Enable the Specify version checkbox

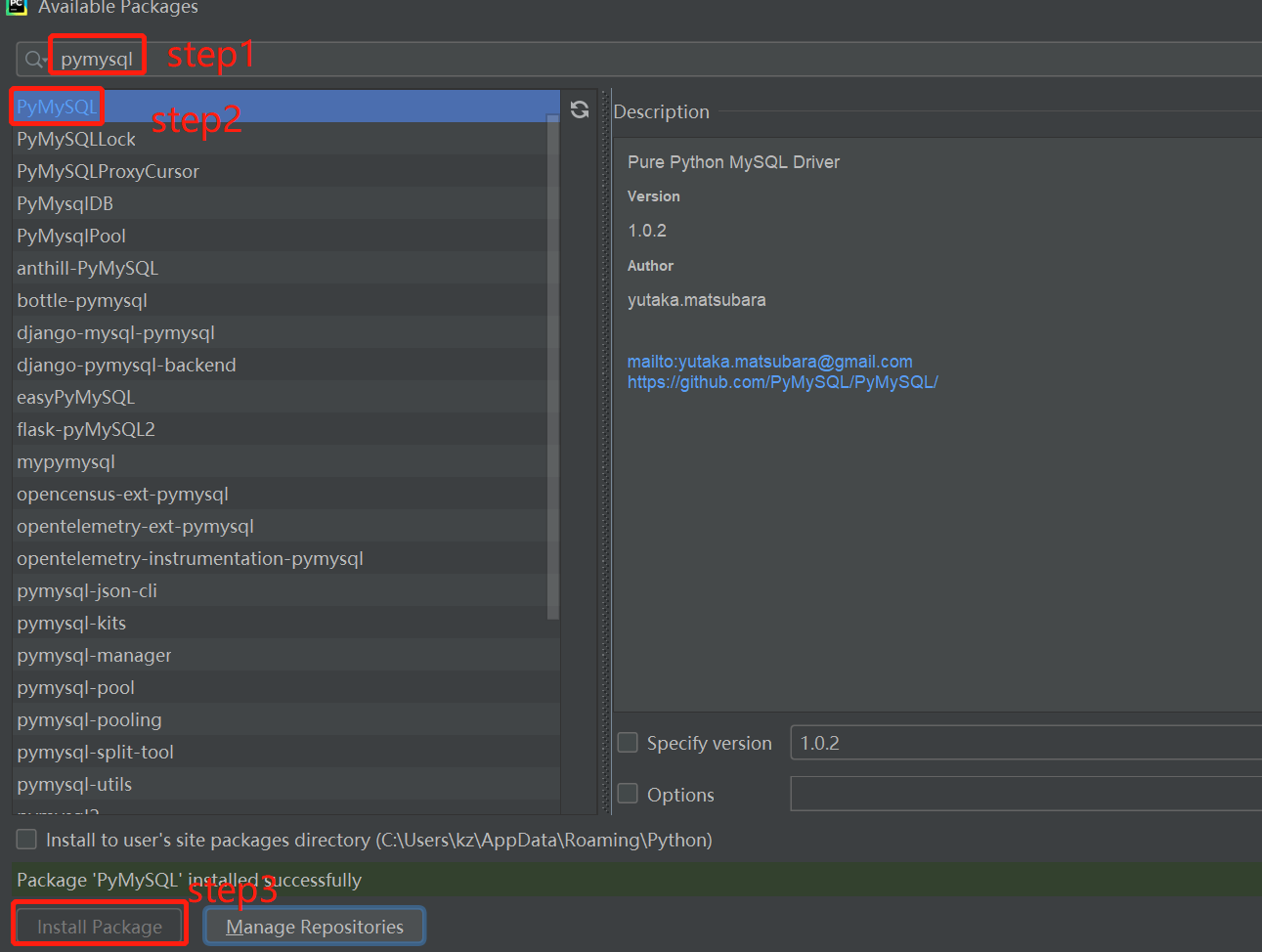628,743
